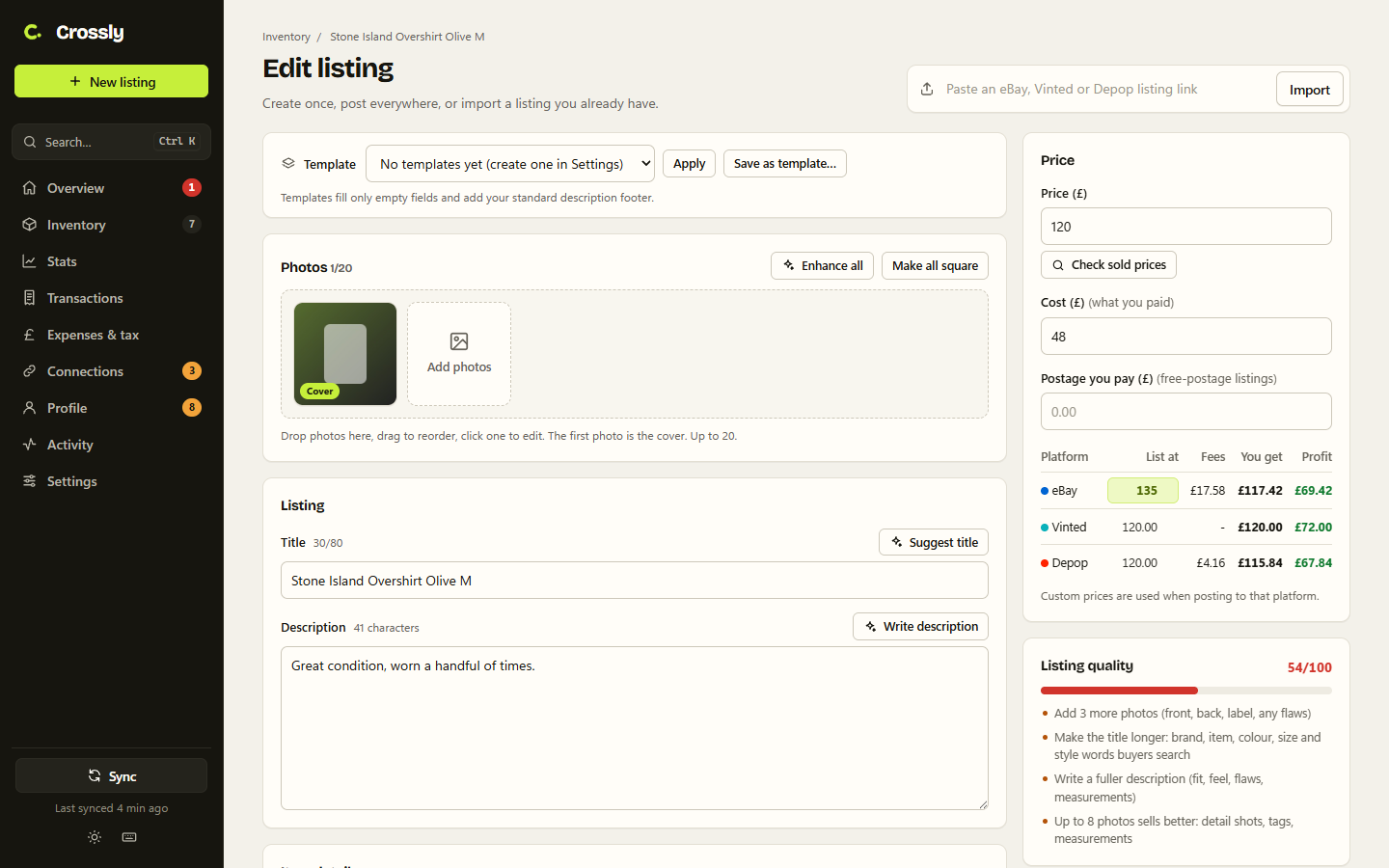This screenshot has width=1389, height=868.
Task: Click the red badge on Overview
Action: click(192, 187)
